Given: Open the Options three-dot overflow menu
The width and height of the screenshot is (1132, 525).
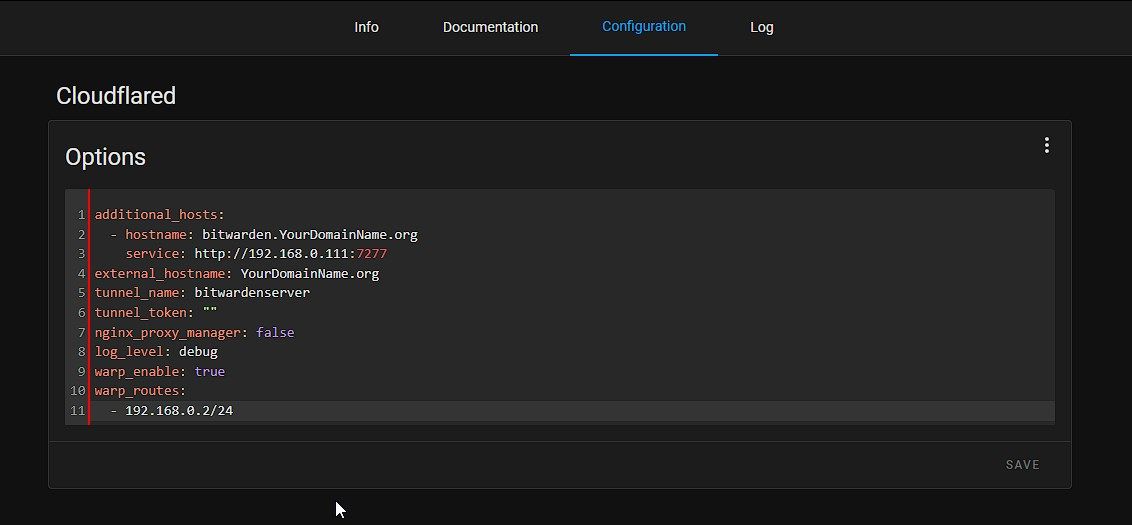Looking at the screenshot, I should [1046, 145].
